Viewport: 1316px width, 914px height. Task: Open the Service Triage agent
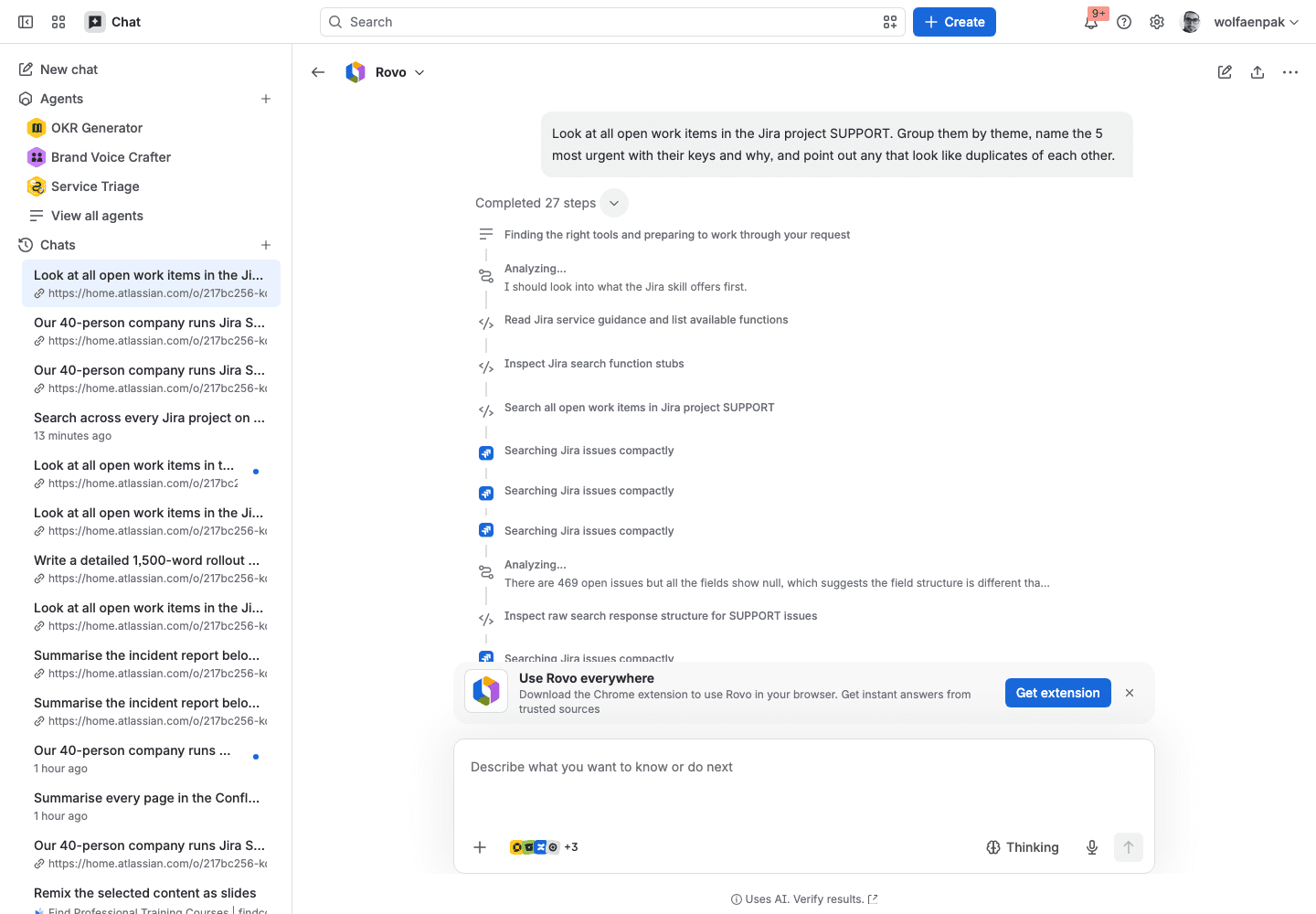point(95,186)
